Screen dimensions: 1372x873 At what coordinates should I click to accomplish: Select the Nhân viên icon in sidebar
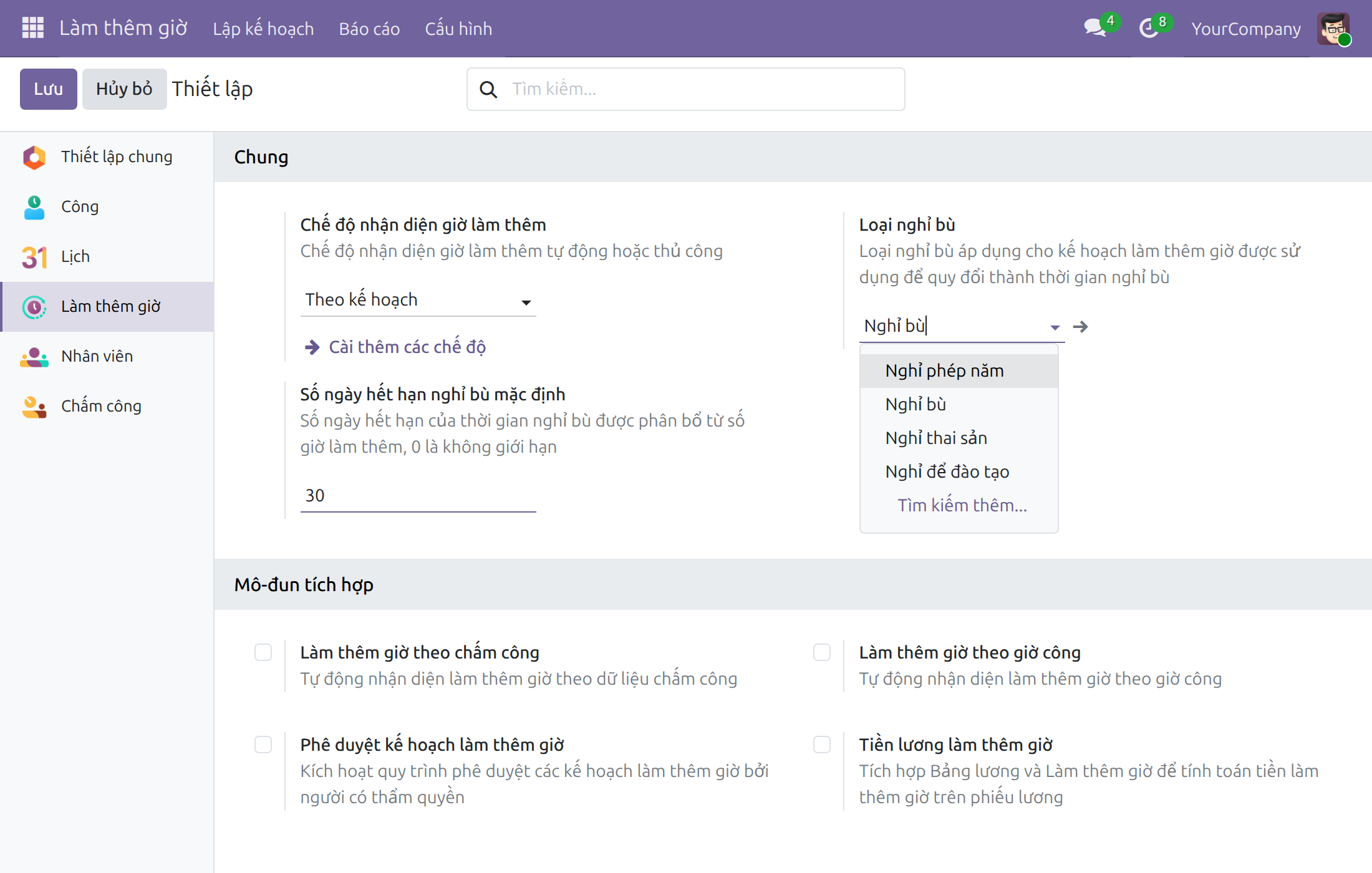click(34, 357)
